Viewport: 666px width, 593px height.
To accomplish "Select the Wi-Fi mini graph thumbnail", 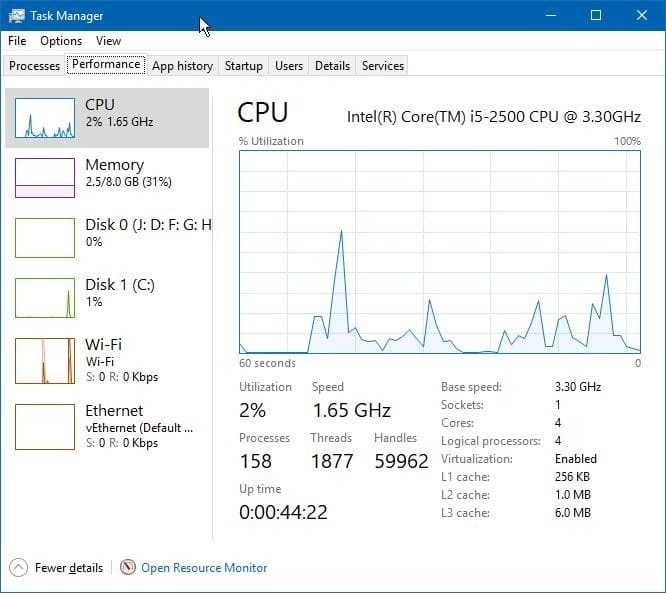I will click(x=45, y=361).
